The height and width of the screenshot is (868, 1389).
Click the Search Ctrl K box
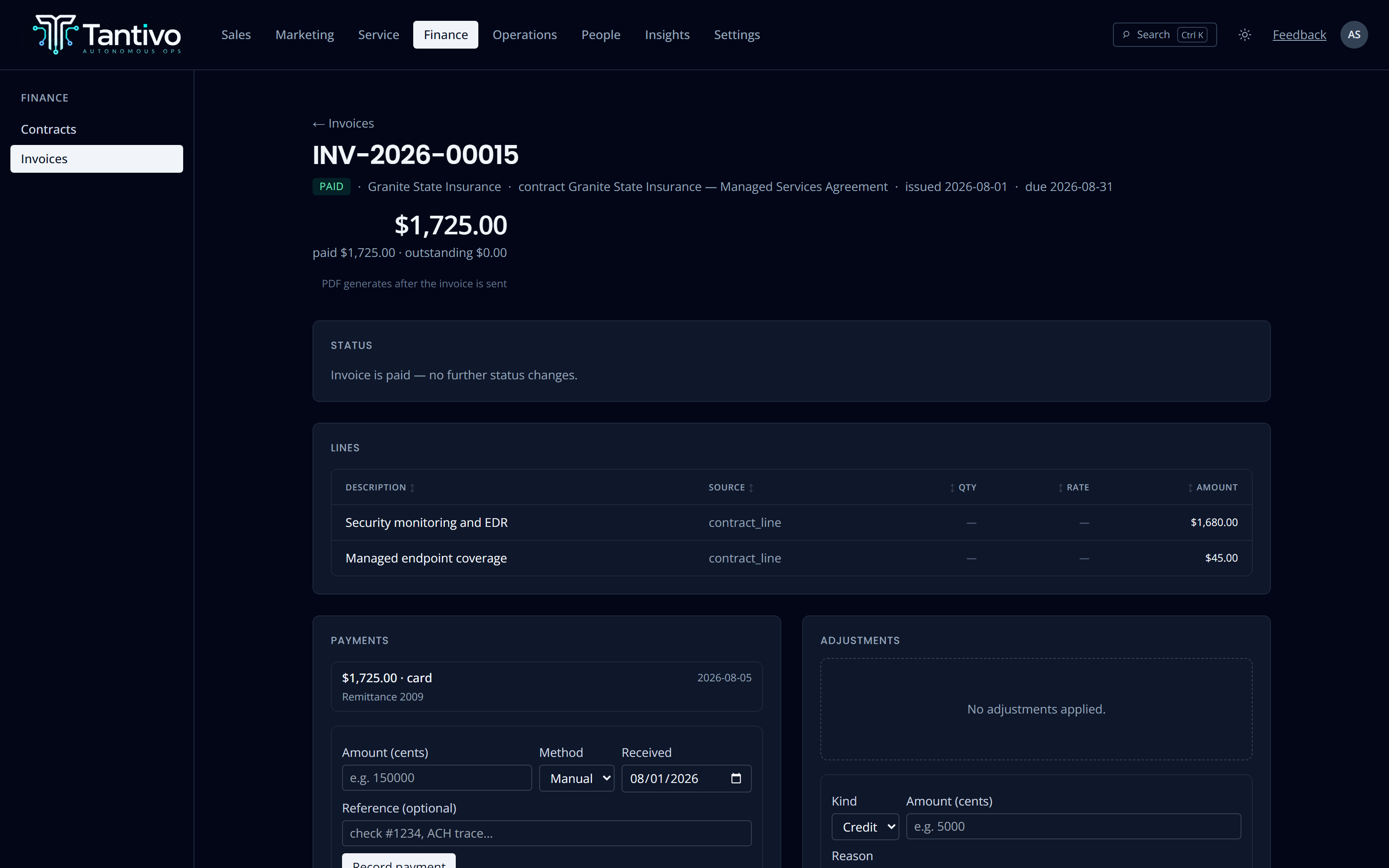(1165, 35)
